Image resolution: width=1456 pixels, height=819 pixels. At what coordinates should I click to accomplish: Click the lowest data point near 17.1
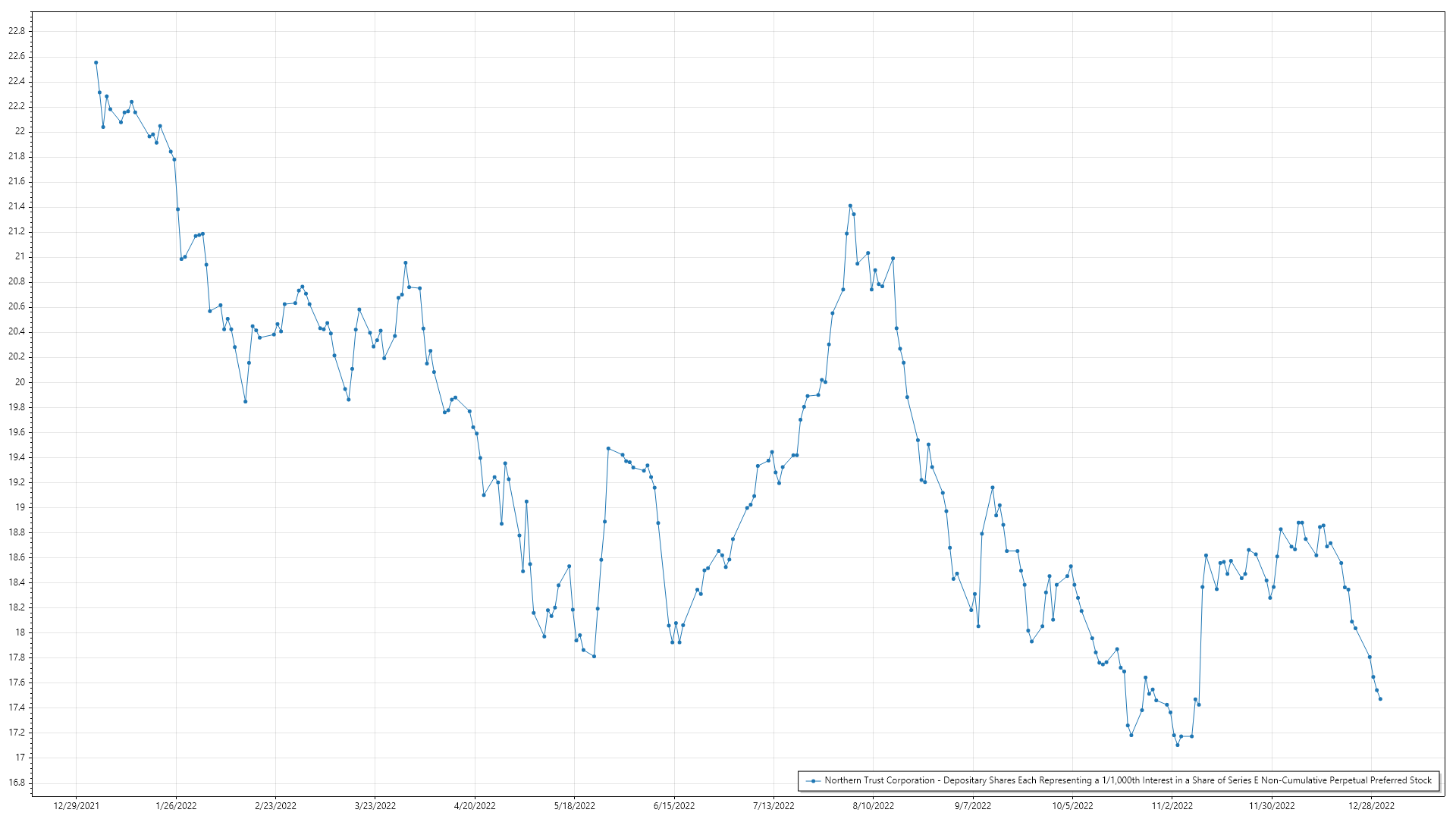click(1177, 745)
